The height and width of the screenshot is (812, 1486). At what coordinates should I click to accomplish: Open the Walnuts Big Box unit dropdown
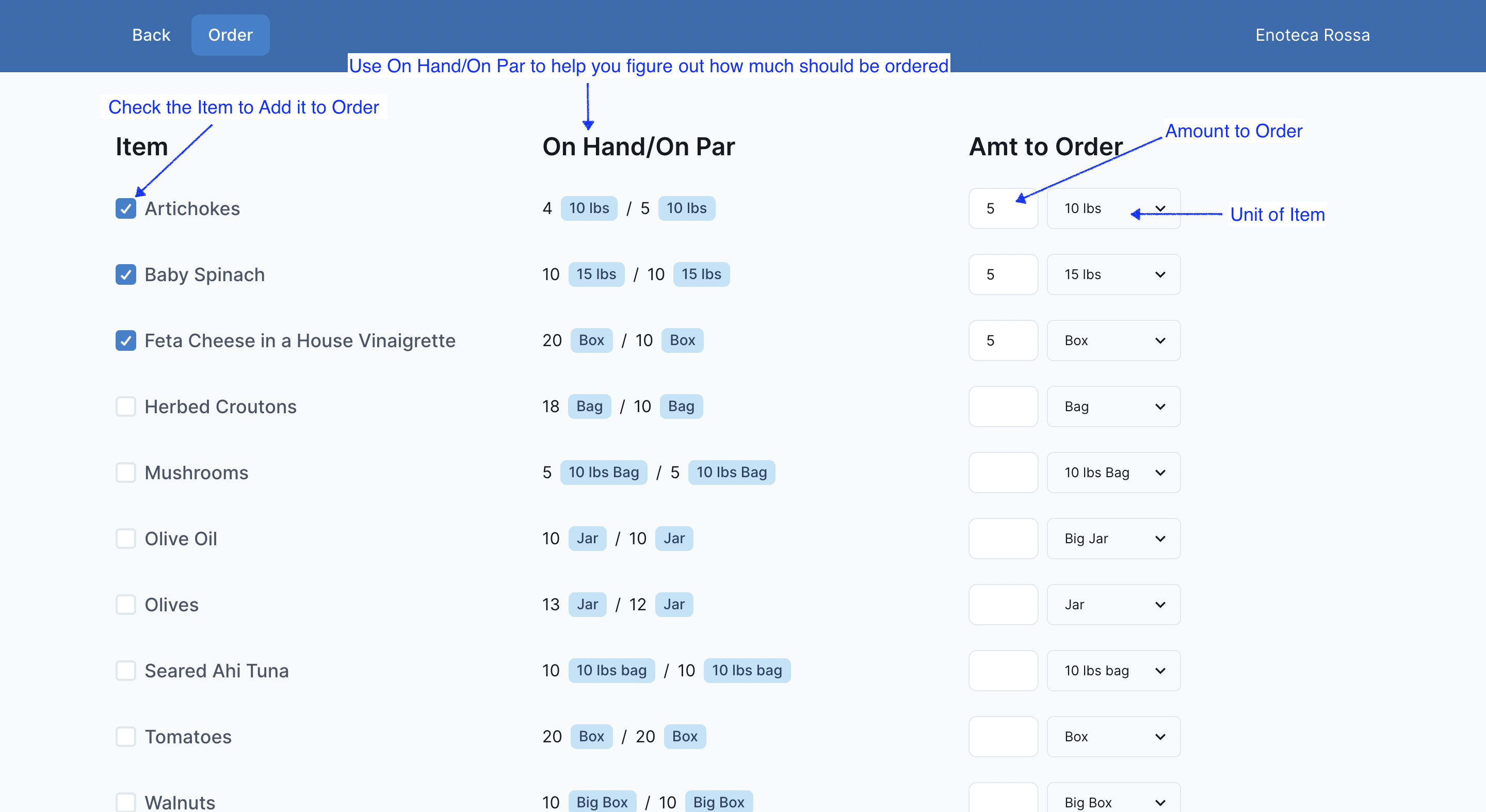click(1113, 801)
